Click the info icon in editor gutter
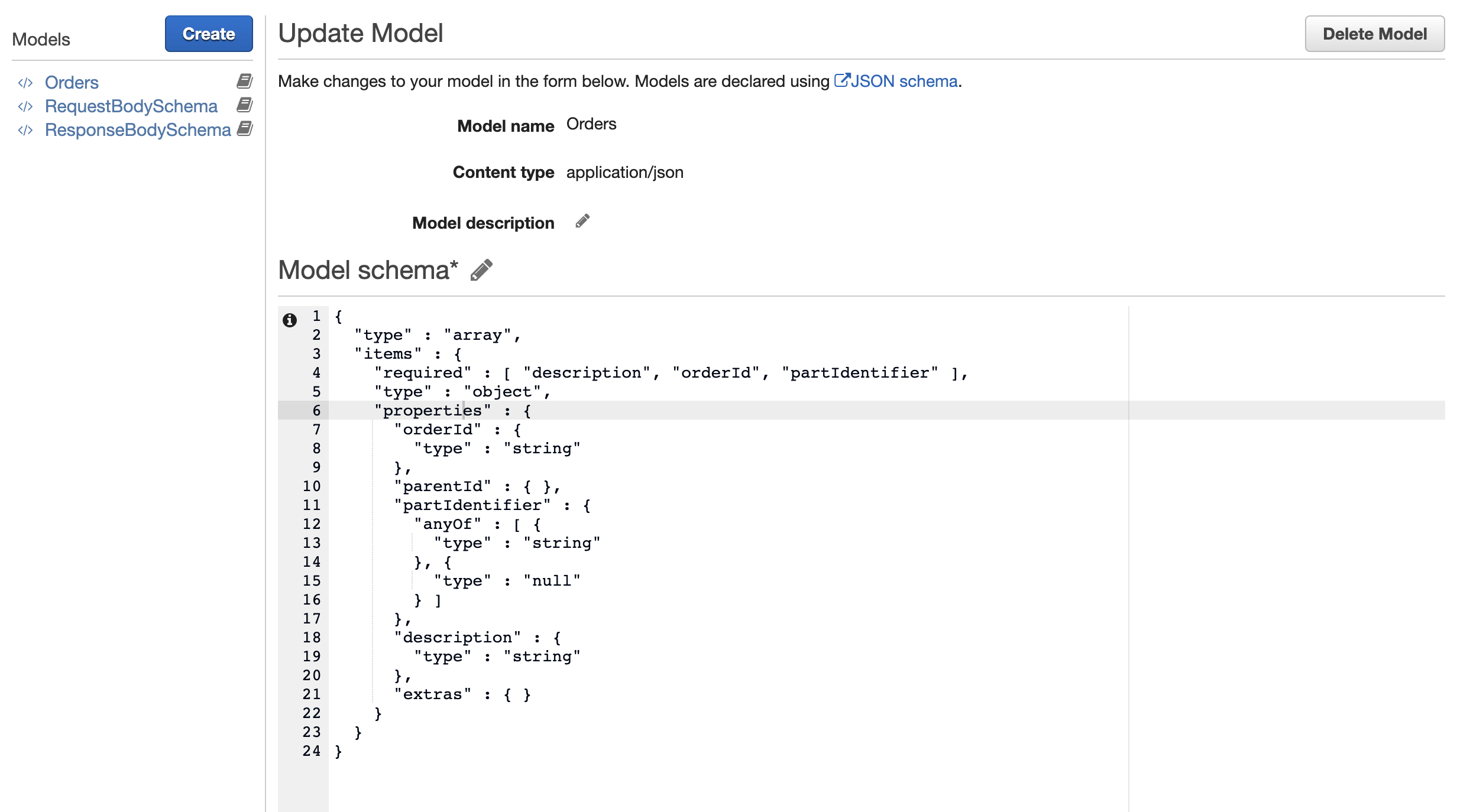 point(289,320)
